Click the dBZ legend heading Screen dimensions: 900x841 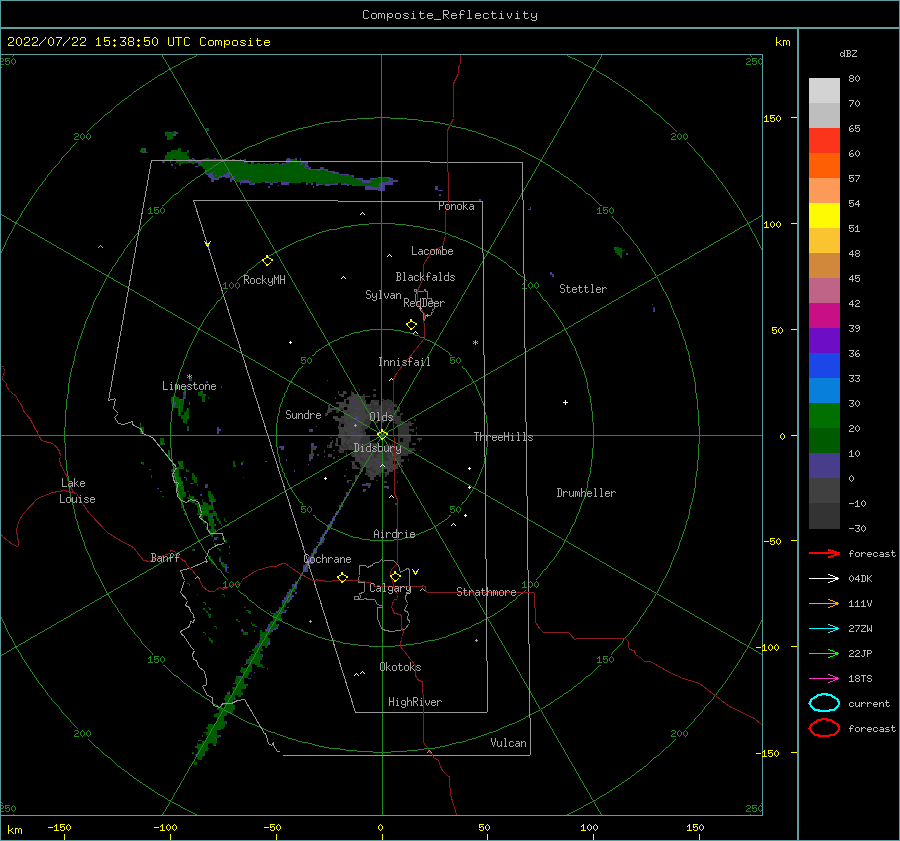pos(848,53)
